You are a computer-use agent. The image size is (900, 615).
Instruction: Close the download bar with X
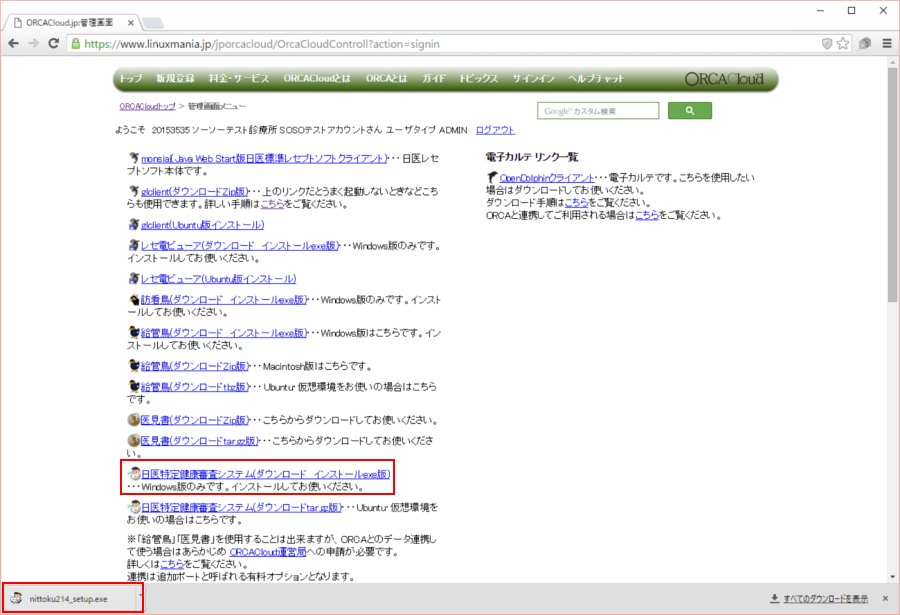(886, 598)
